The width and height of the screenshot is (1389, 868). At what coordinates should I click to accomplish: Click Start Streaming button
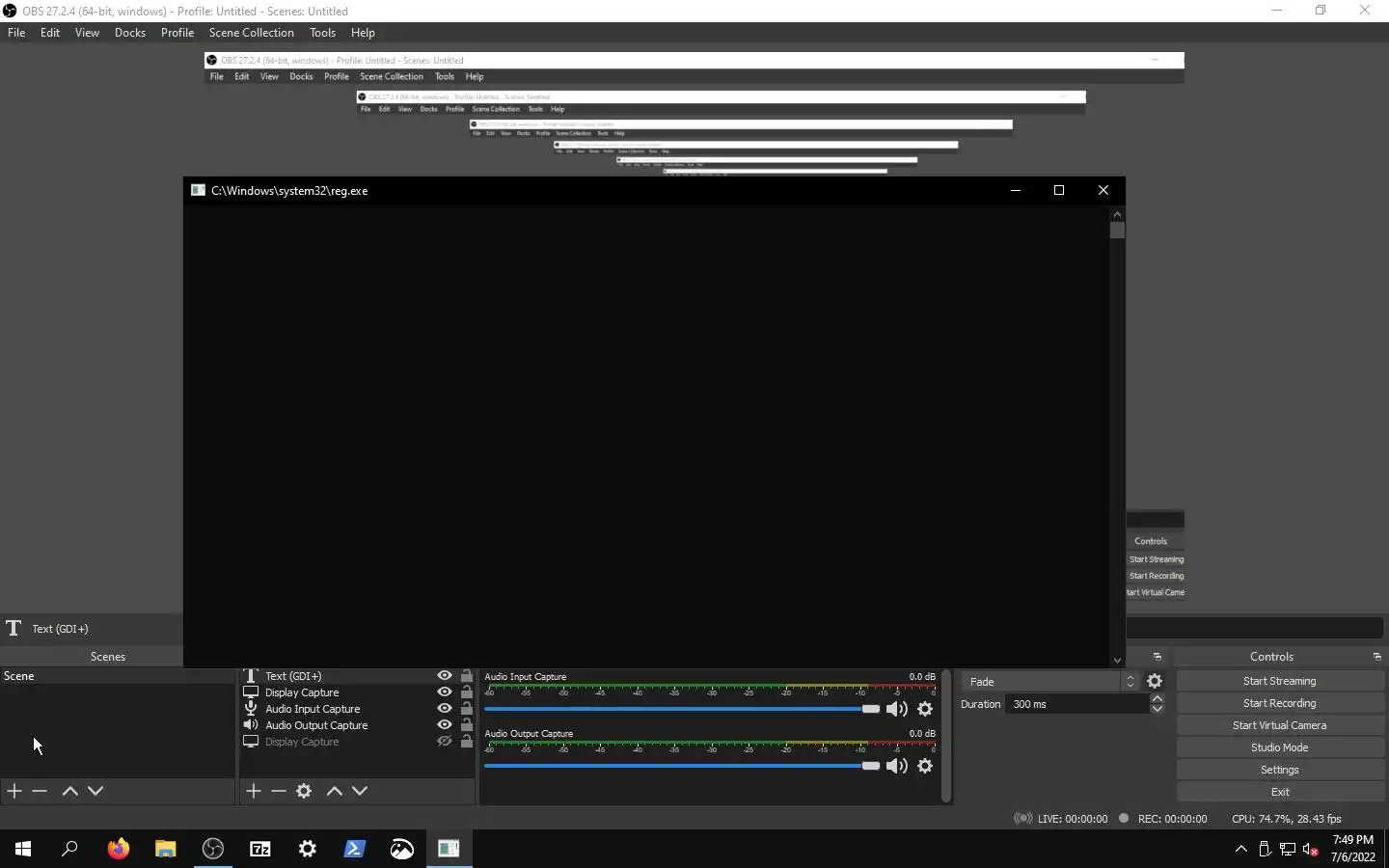pyautogui.click(x=1280, y=681)
